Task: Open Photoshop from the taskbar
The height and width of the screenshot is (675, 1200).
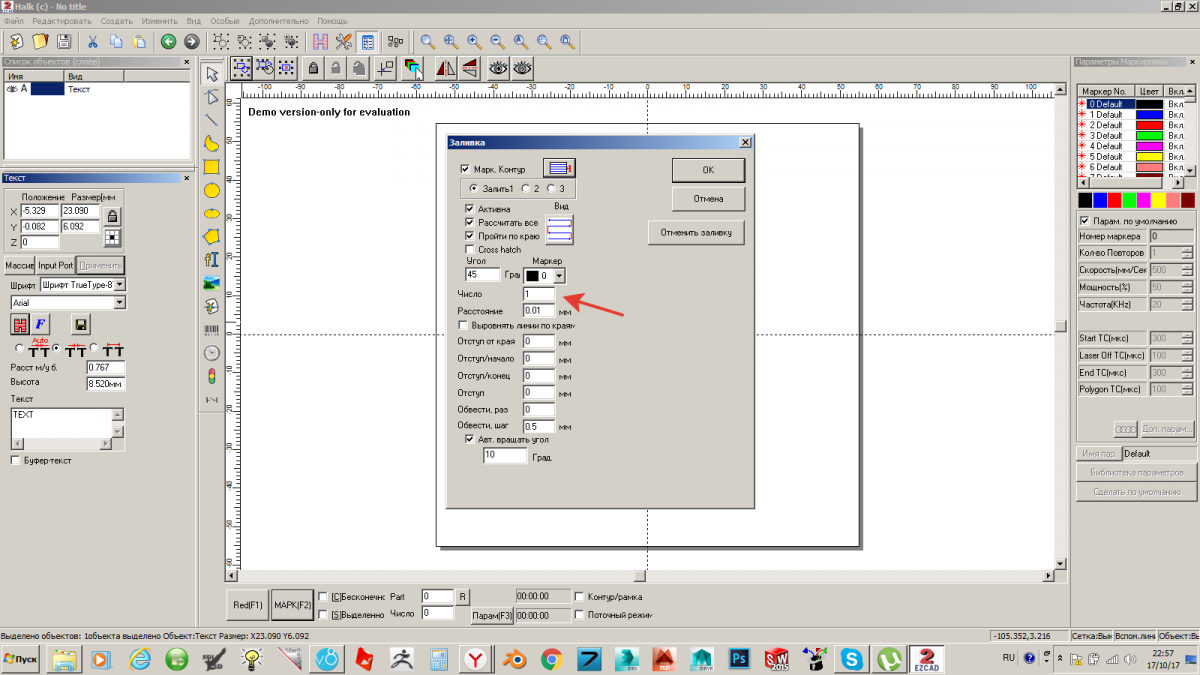Action: (740, 659)
